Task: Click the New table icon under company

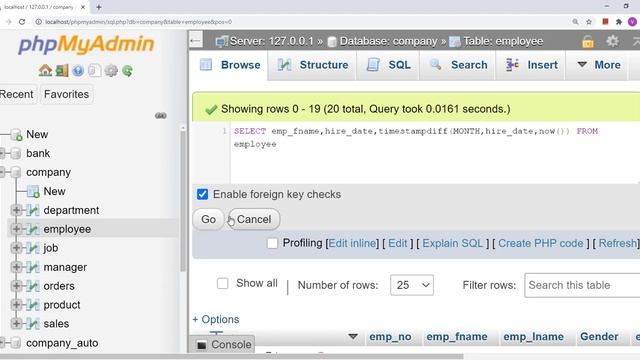Action: pyautogui.click(x=33, y=191)
